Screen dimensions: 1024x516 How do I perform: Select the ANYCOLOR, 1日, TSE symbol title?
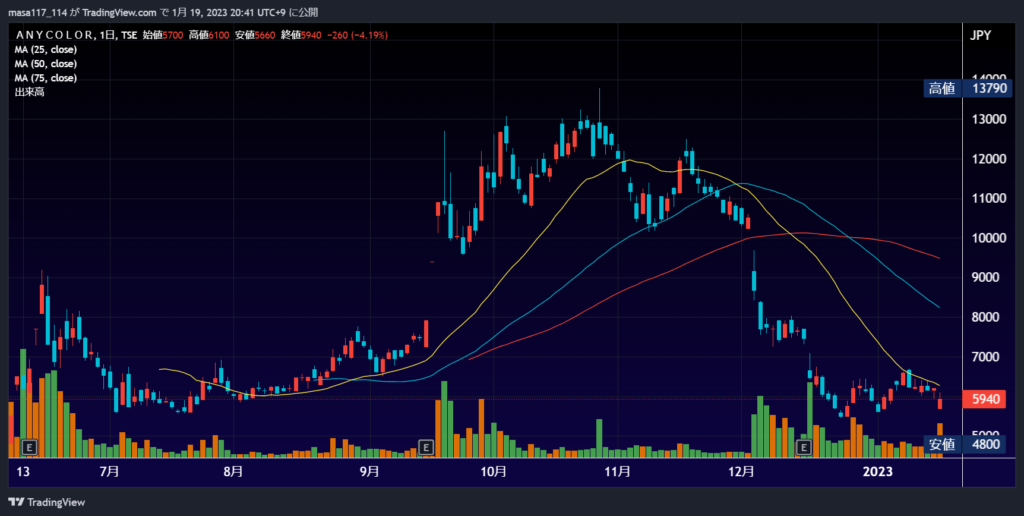(x=76, y=35)
